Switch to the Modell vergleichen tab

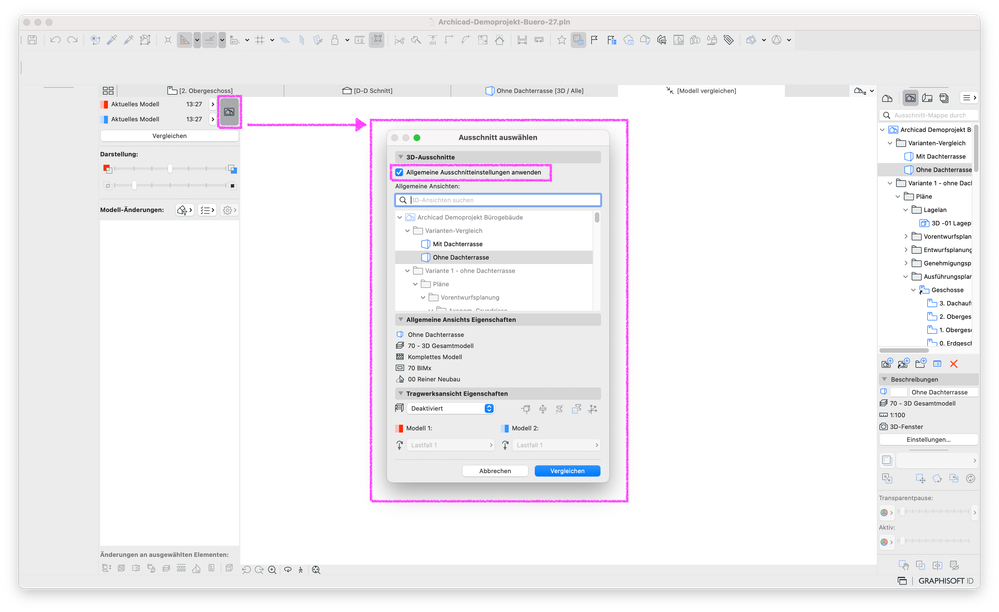click(701, 91)
